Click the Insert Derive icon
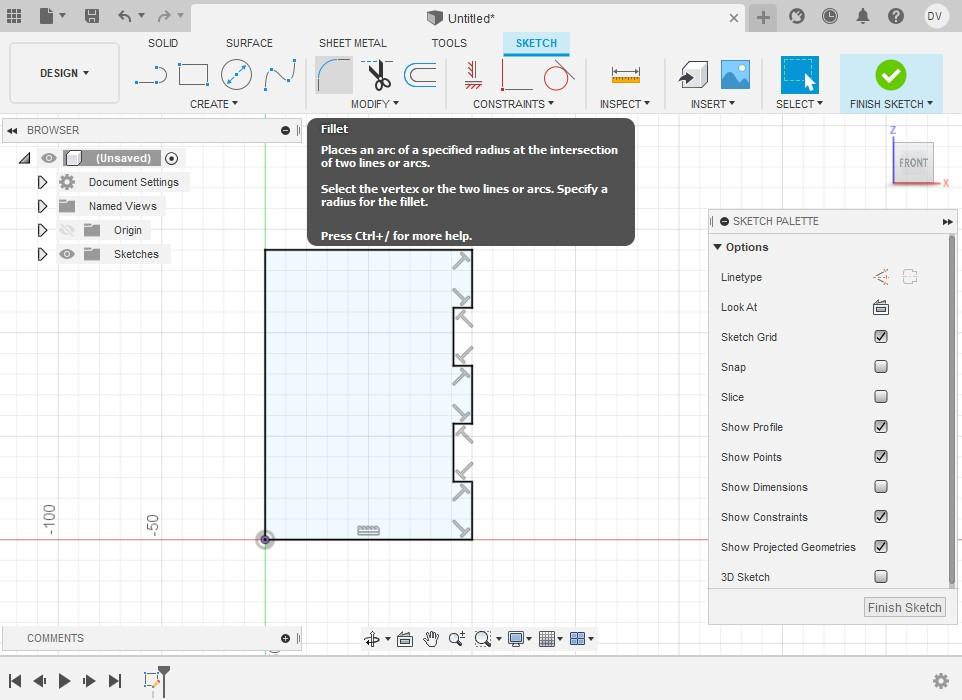This screenshot has height=700, width=962. [693, 75]
